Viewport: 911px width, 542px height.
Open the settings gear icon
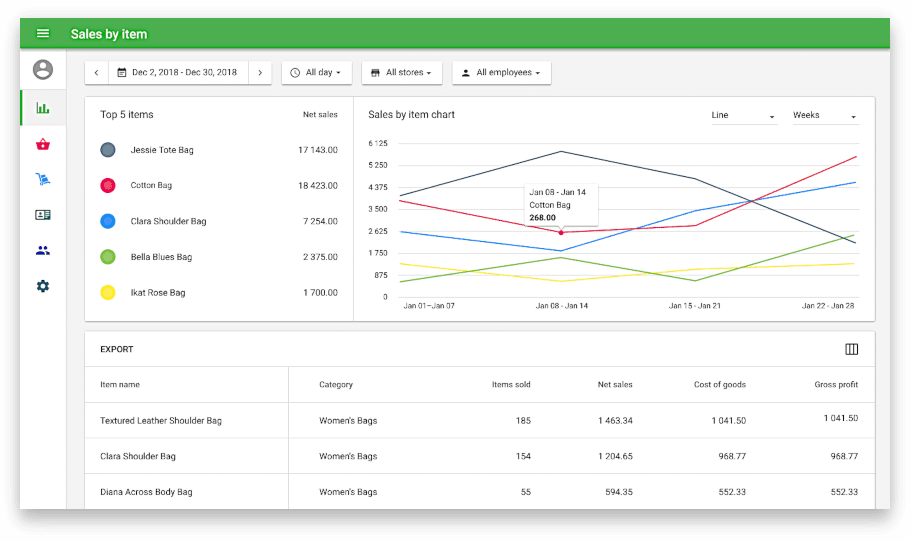[x=43, y=286]
